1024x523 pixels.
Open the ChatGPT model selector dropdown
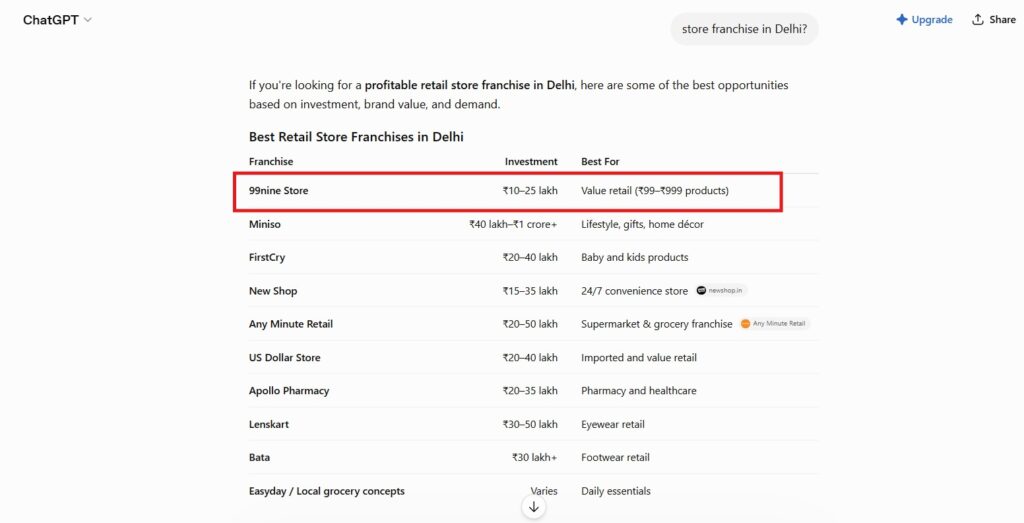[57, 20]
